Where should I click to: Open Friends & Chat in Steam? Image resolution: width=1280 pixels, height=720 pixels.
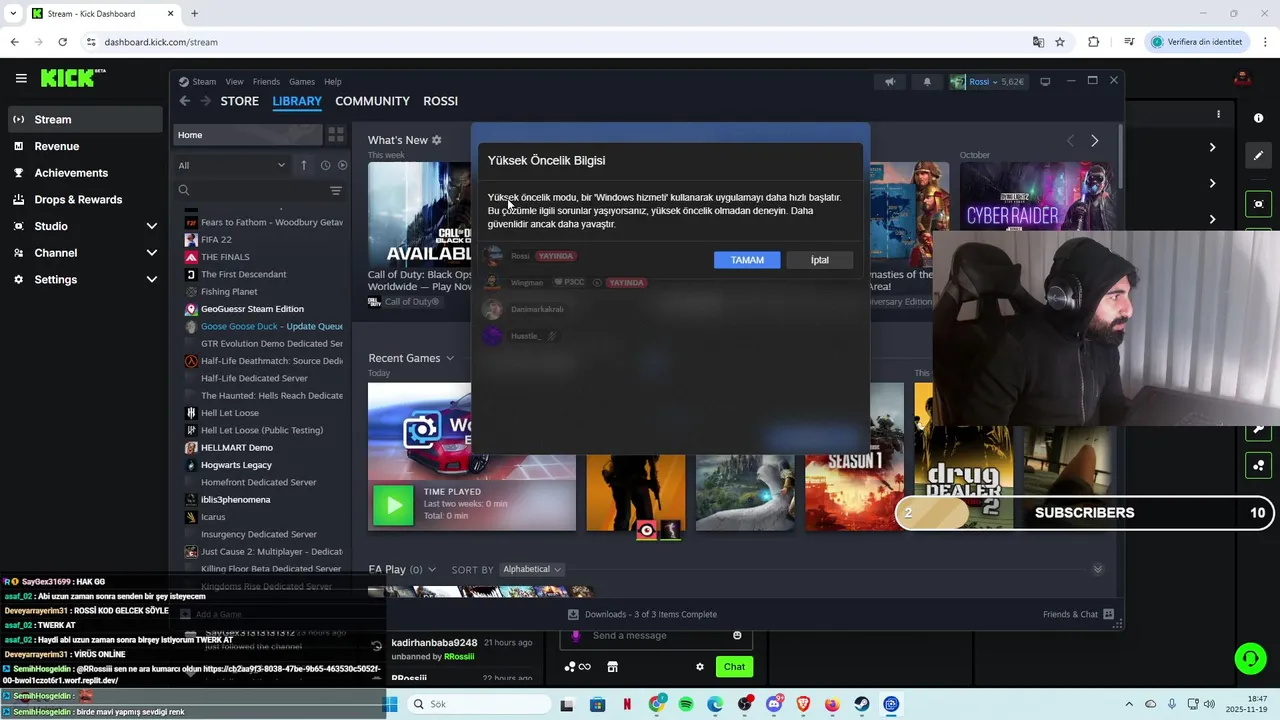1078,614
